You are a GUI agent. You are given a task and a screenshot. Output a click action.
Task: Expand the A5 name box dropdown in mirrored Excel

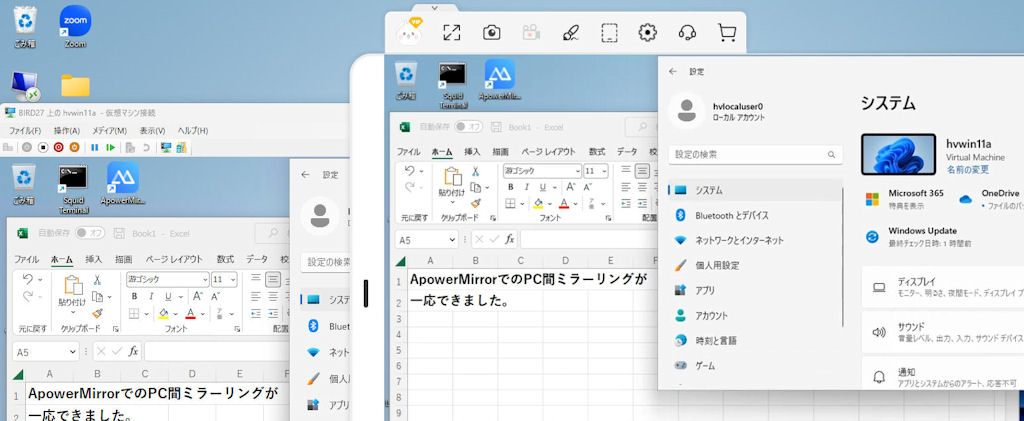[453, 240]
